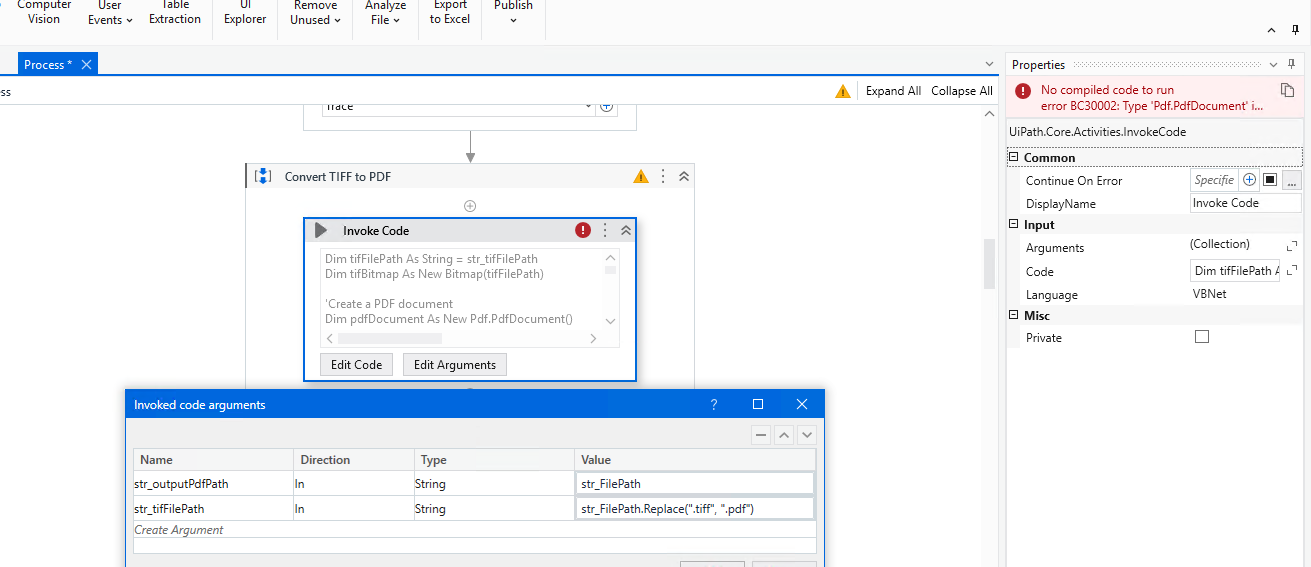Image resolution: width=1311 pixels, height=567 pixels.
Task: Pin the Properties panel
Action: tap(1291, 65)
